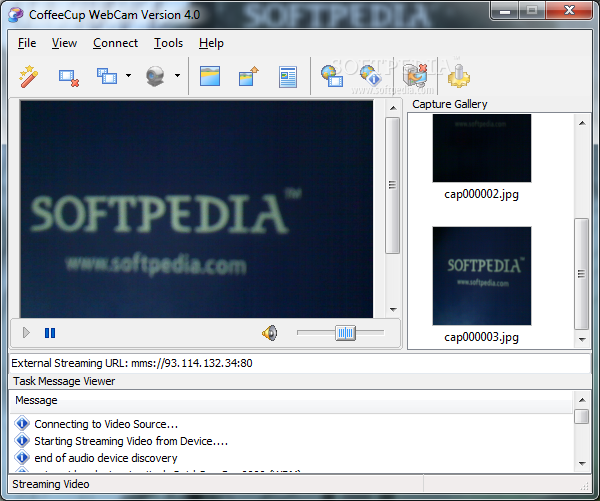The image size is (600, 501).
Task: Click the webcam device icon
Action: click(x=155, y=76)
